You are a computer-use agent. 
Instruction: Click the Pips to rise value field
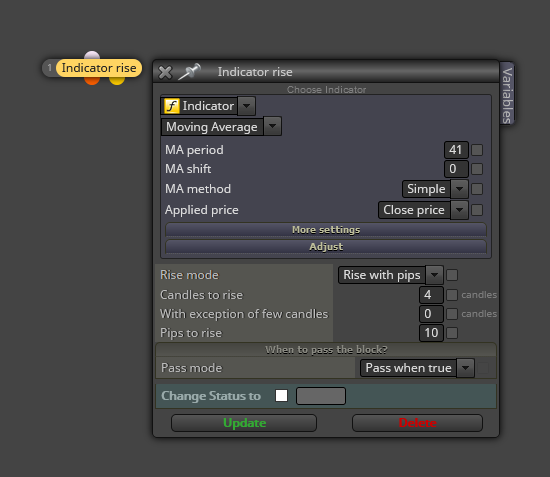point(431,333)
